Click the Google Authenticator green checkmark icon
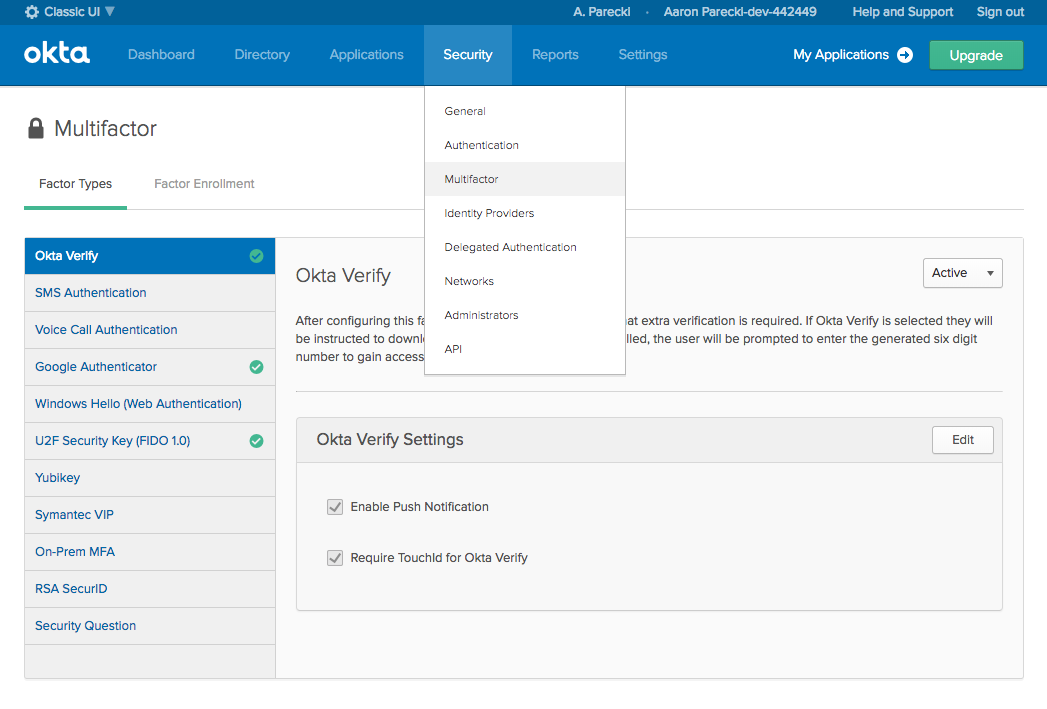1047x709 pixels. (x=256, y=367)
